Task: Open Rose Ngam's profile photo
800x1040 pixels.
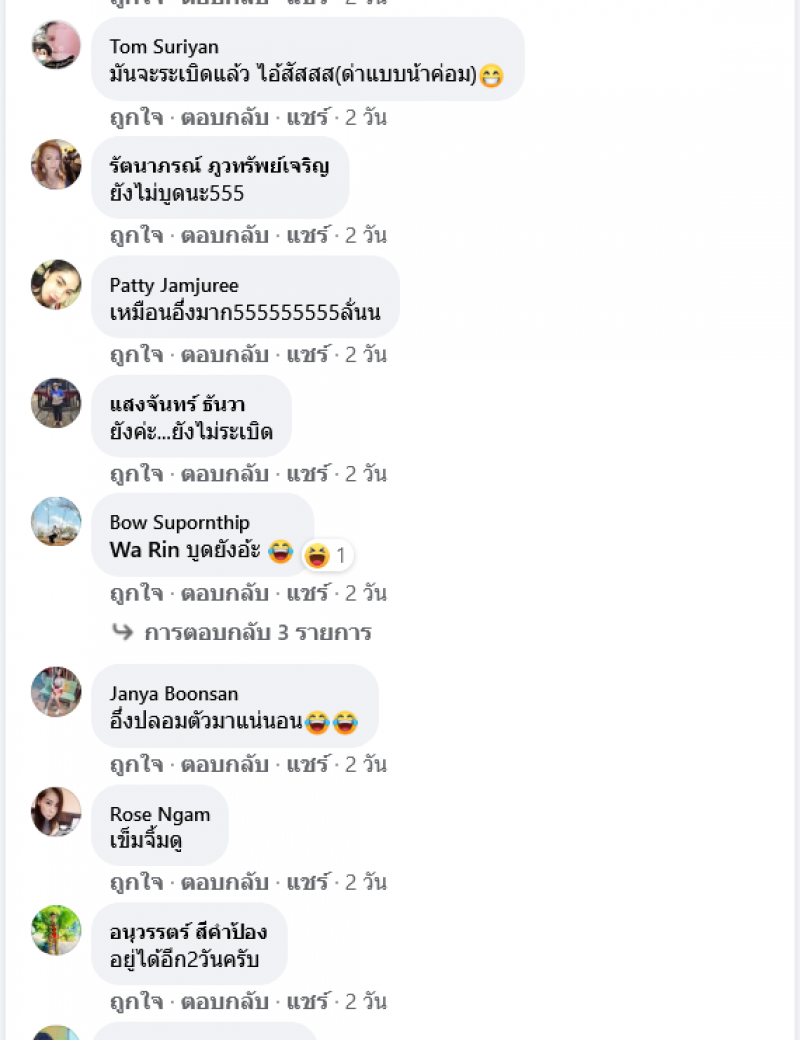Action: 56,812
